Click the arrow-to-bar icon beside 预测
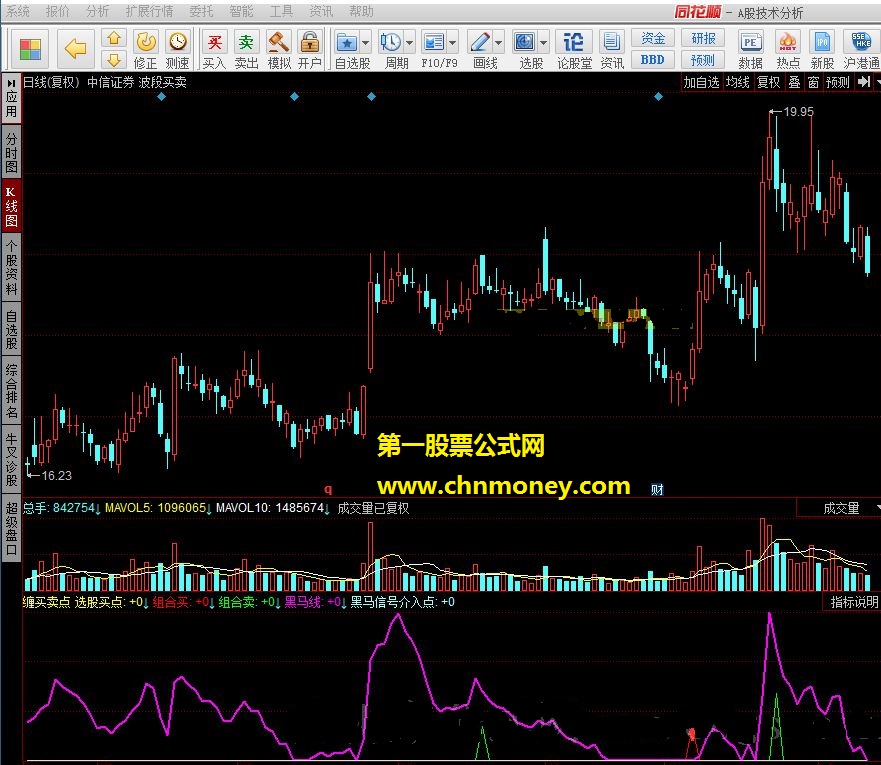The height and width of the screenshot is (765, 881). pos(864,82)
